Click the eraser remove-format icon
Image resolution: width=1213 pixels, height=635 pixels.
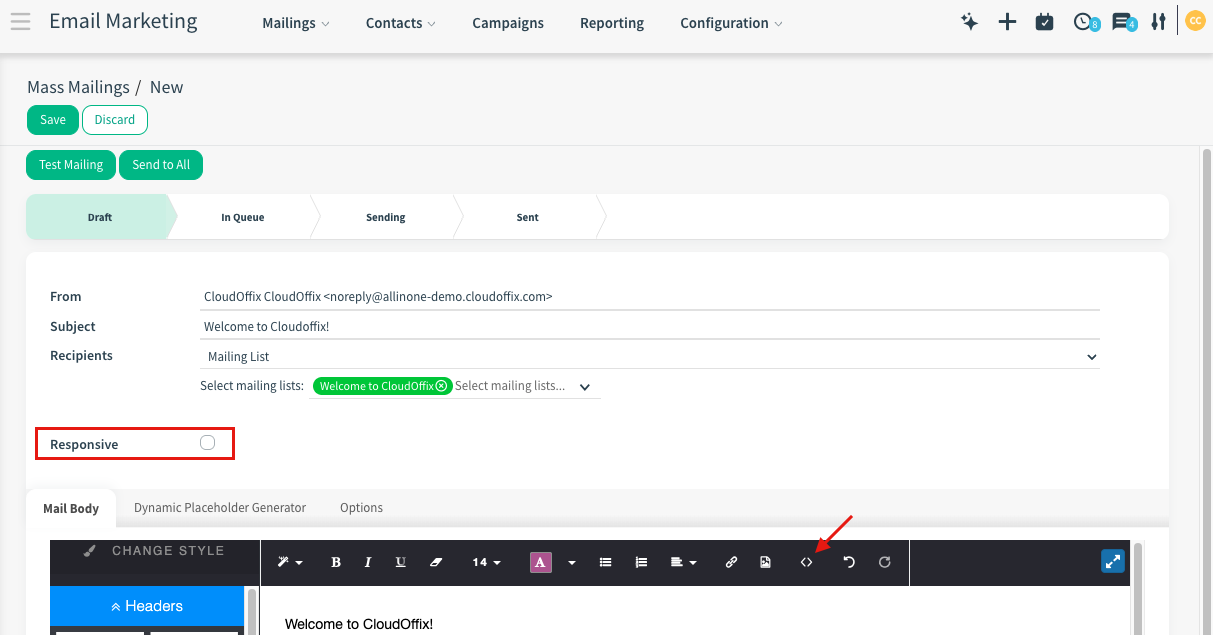(435, 562)
